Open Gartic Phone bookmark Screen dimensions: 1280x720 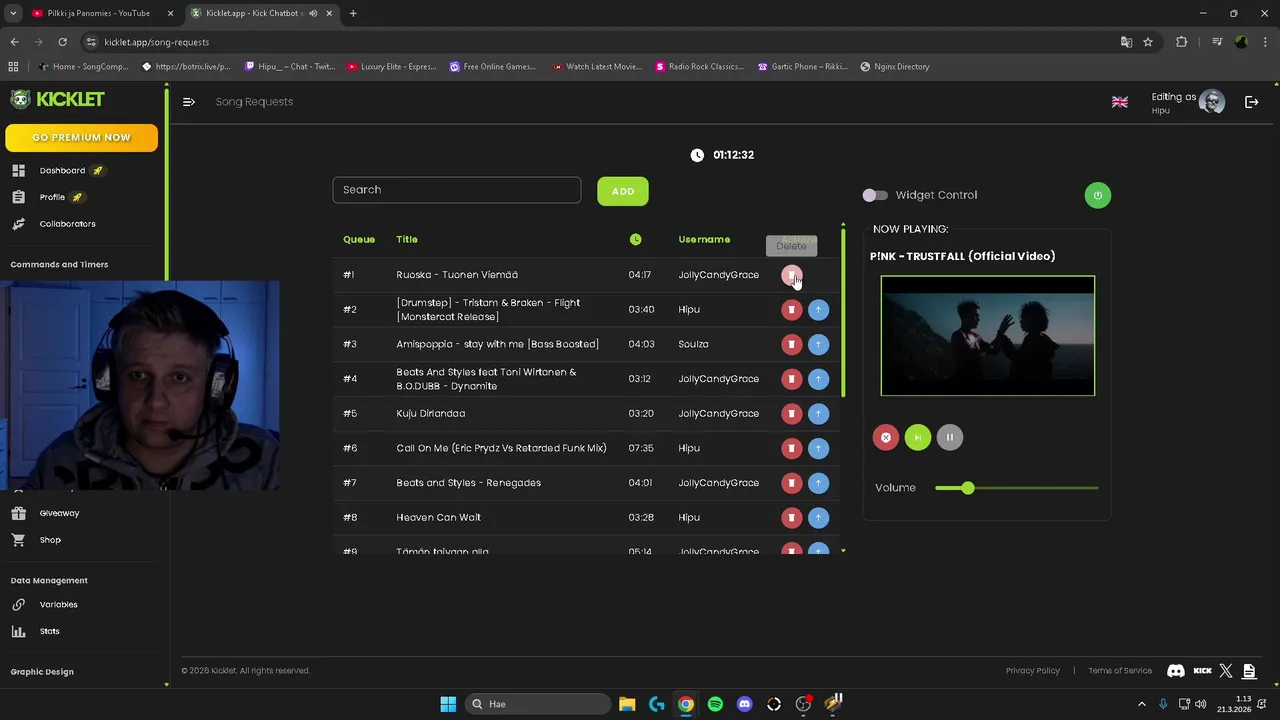click(x=802, y=67)
